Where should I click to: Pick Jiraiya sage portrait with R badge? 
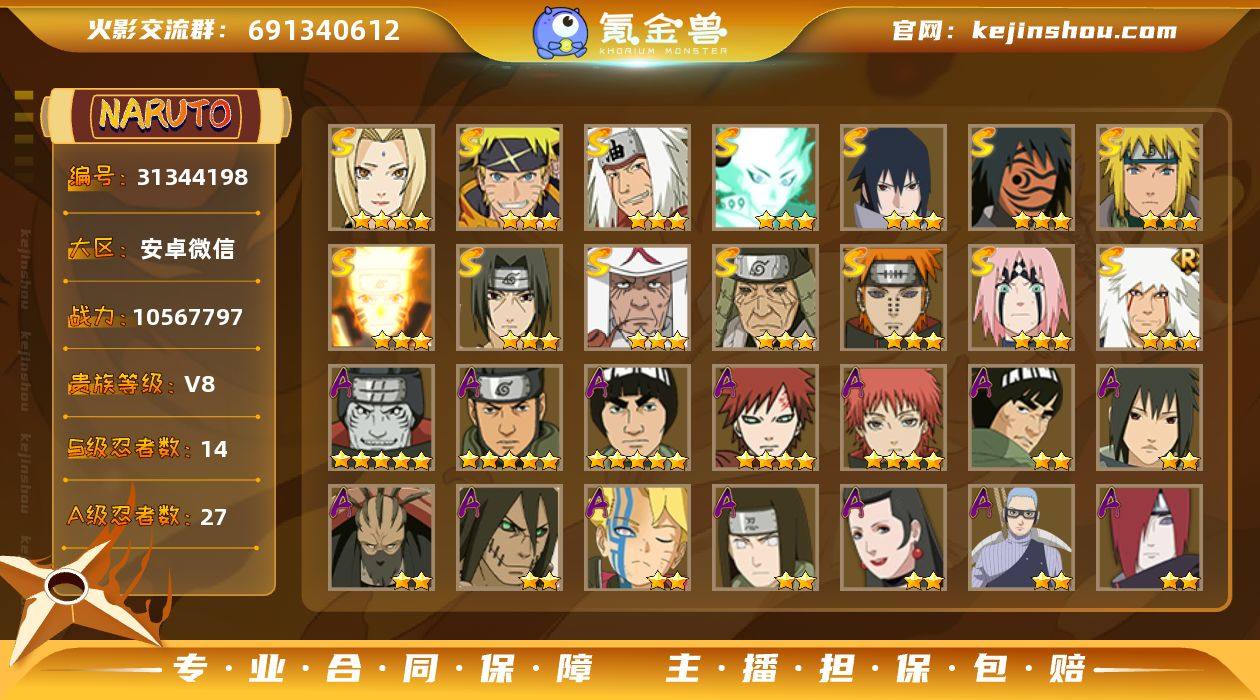[1150, 298]
